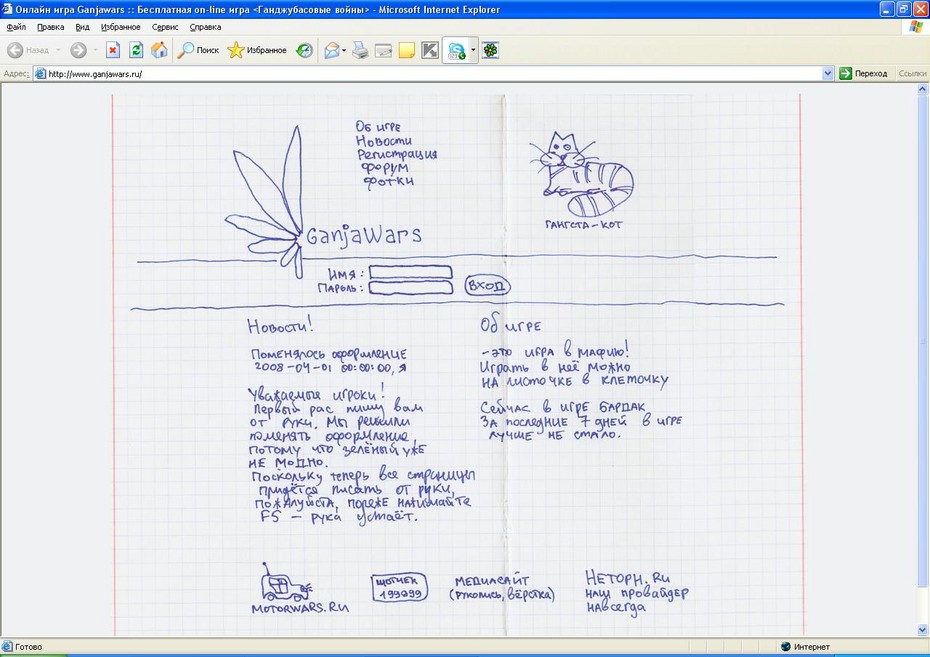Expand the Ссылки links toolbar

pyautogui.click(x=912, y=74)
